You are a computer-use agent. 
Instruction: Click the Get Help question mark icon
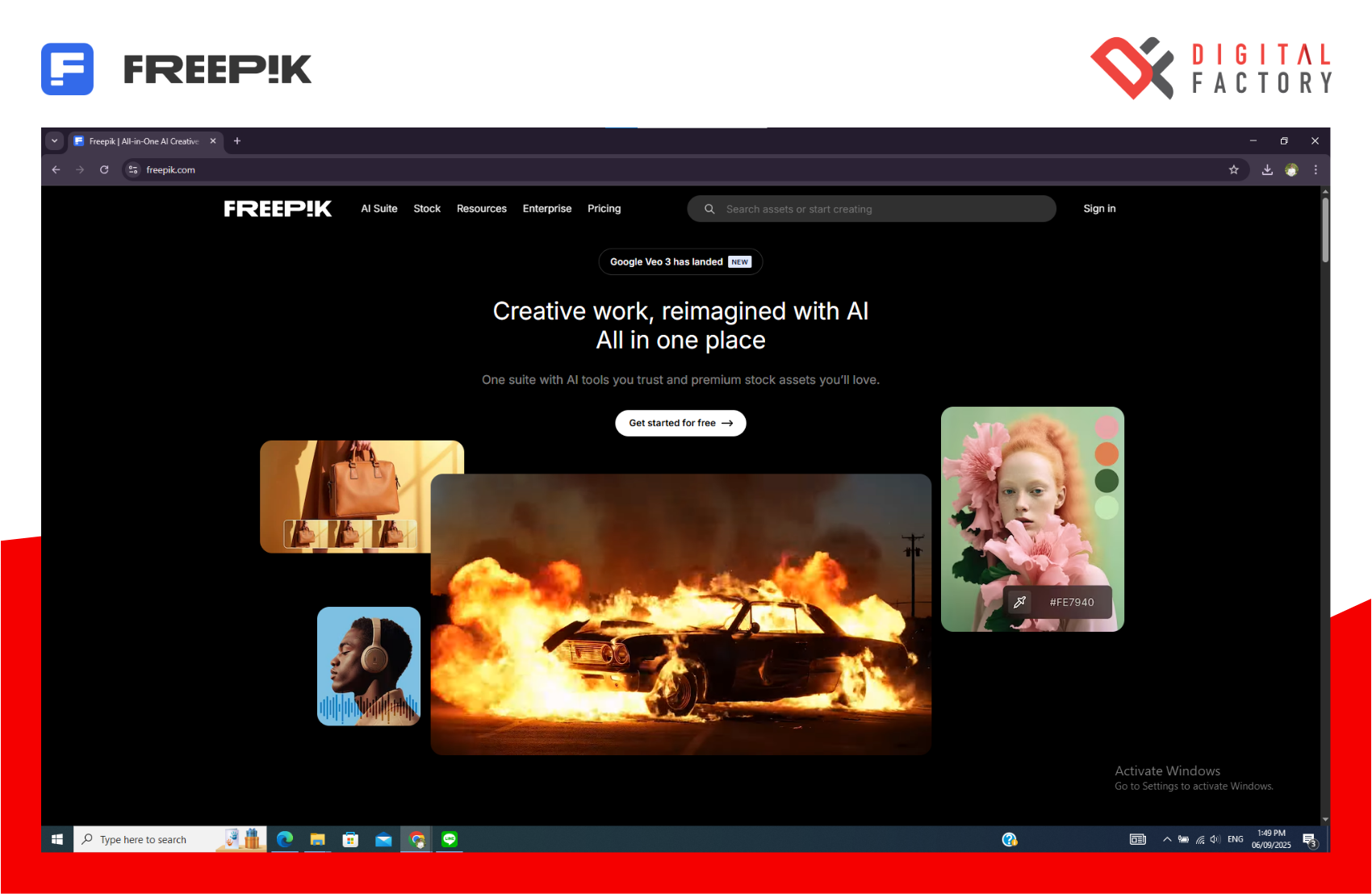(1010, 839)
